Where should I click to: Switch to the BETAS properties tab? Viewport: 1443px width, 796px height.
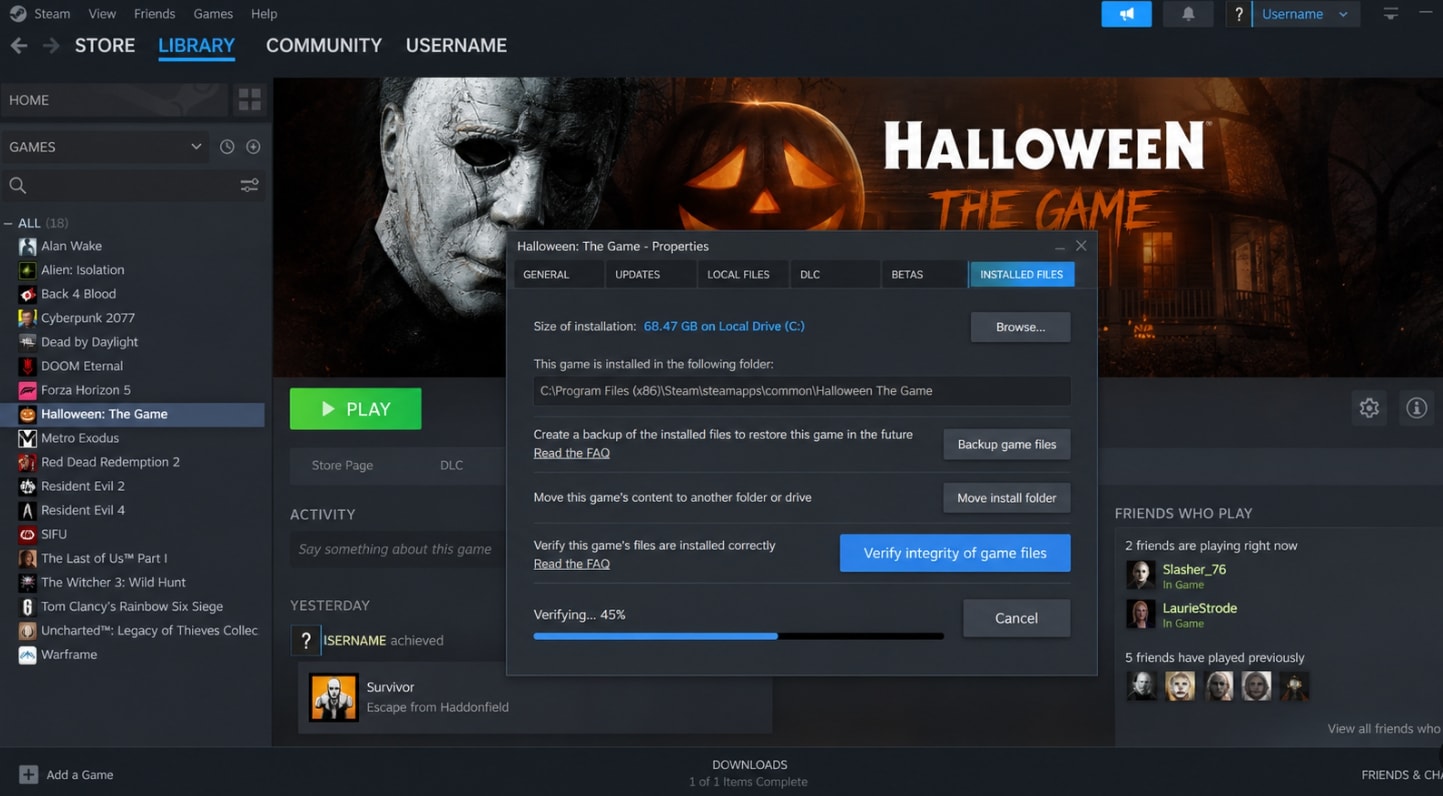coord(924,274)
